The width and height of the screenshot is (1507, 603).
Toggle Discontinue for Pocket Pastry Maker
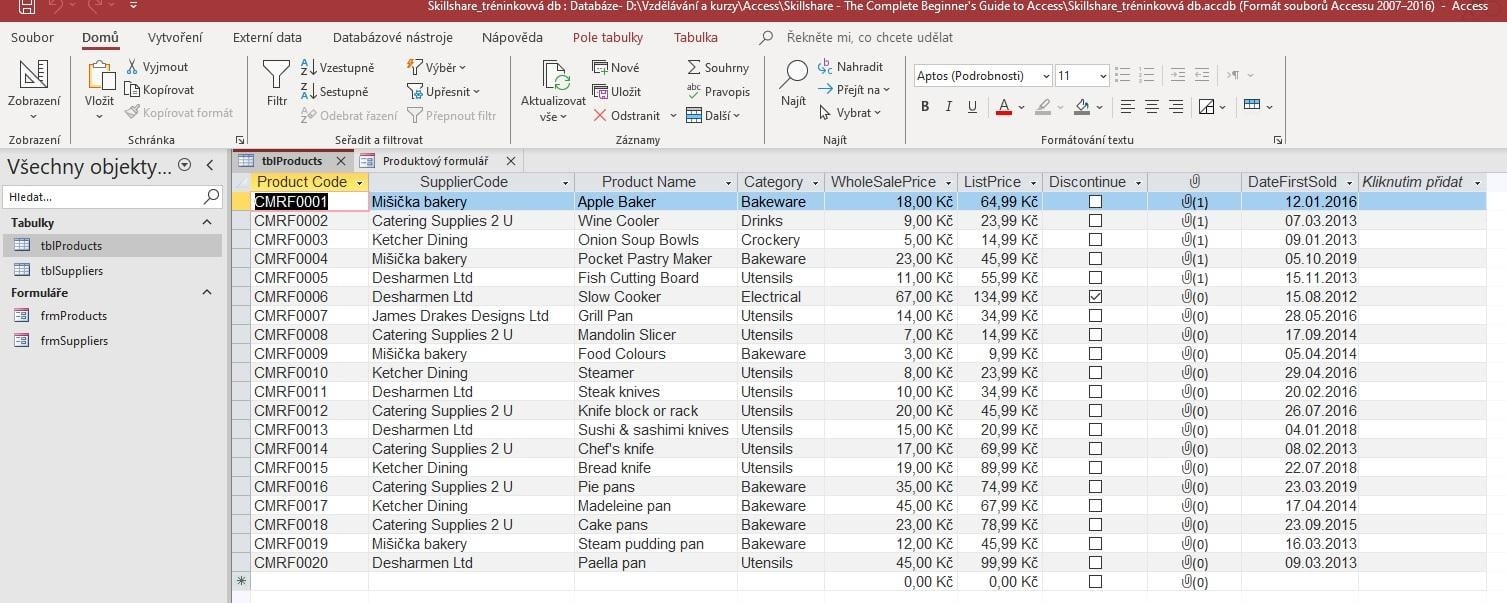(x=1095, y=258)
